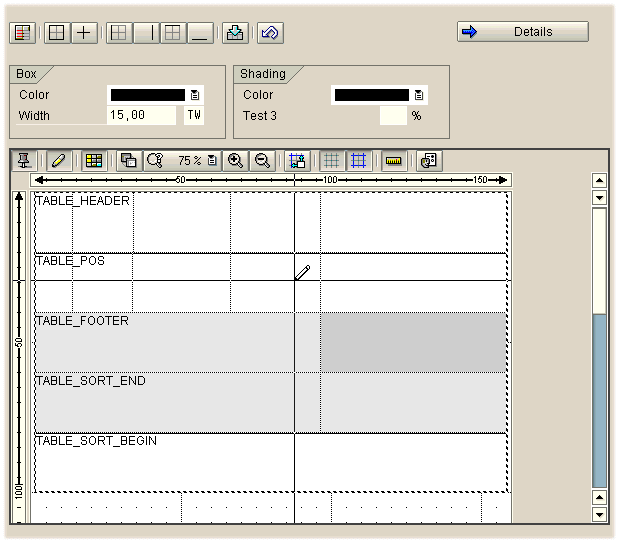
Task: Open the Shading color value picker
Action: [x=419, y=95]
